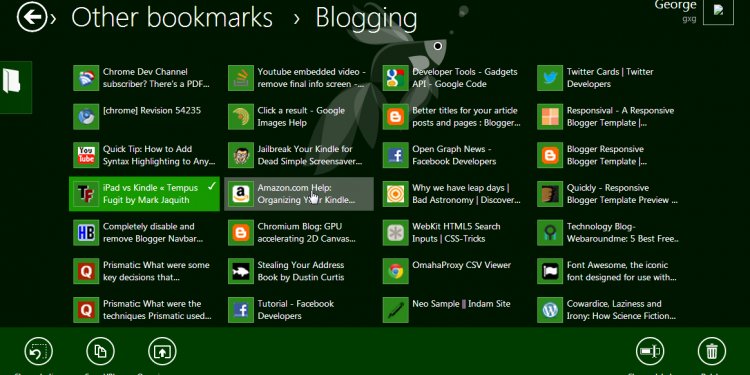Click the orange circles icon for leap days
The height and width of the screenshot is (375, 750).
(x=396, y=194)
